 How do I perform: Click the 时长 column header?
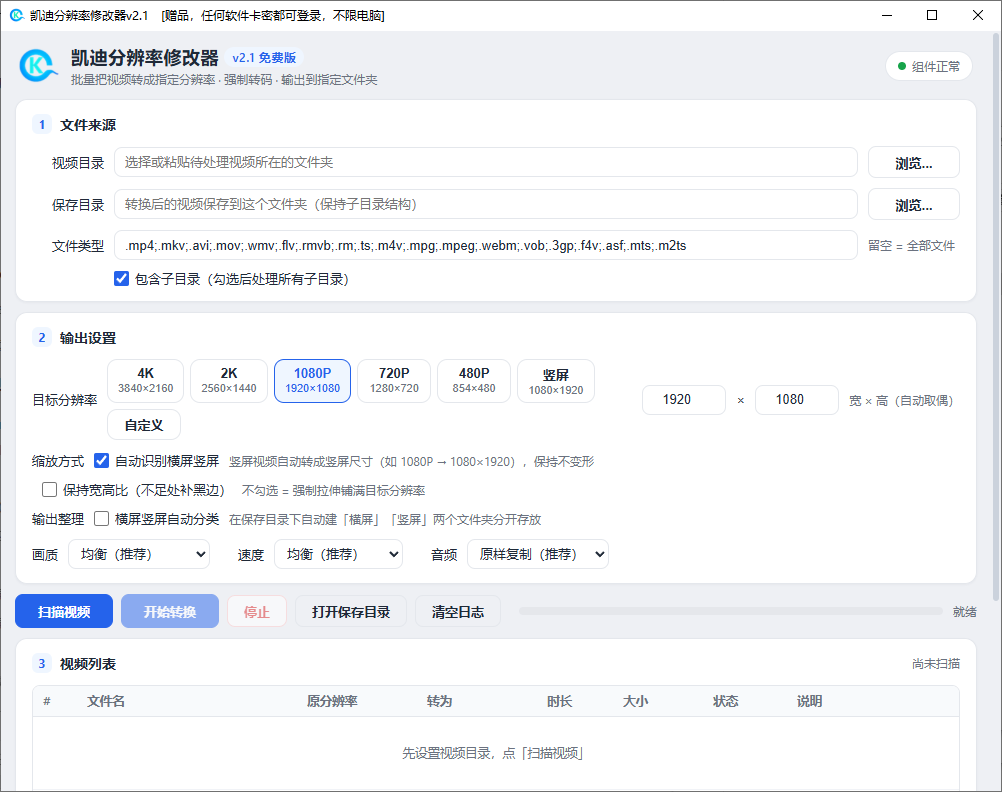[560, 701]
